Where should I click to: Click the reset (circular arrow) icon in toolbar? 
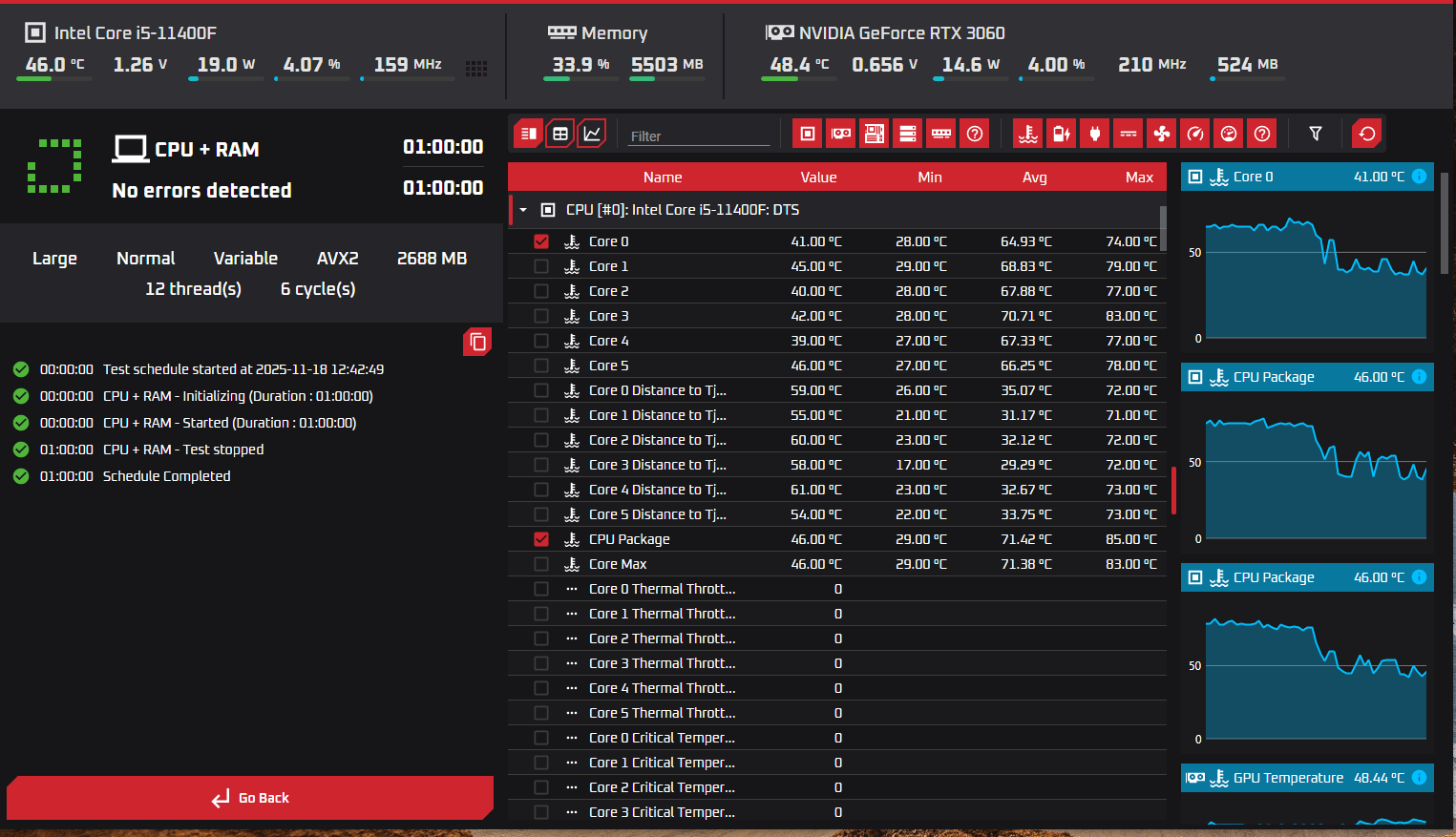(x=1367, y=134)
